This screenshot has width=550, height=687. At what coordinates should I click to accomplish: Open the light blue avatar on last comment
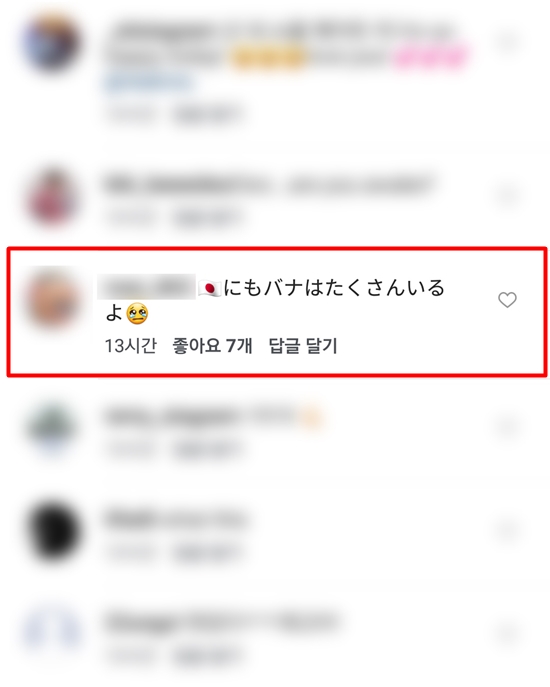coord(52,632)
